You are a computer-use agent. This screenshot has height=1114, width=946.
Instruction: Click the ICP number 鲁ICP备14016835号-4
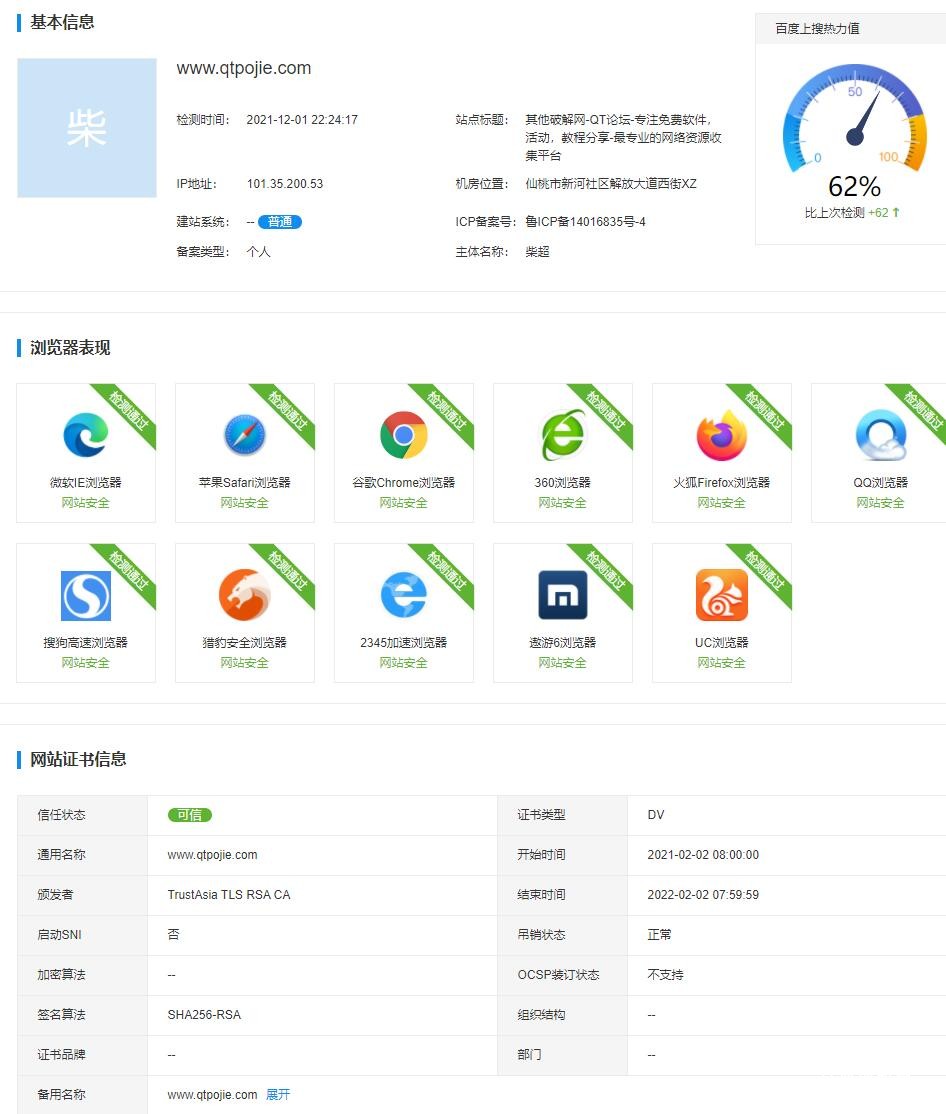pos(585,222)
